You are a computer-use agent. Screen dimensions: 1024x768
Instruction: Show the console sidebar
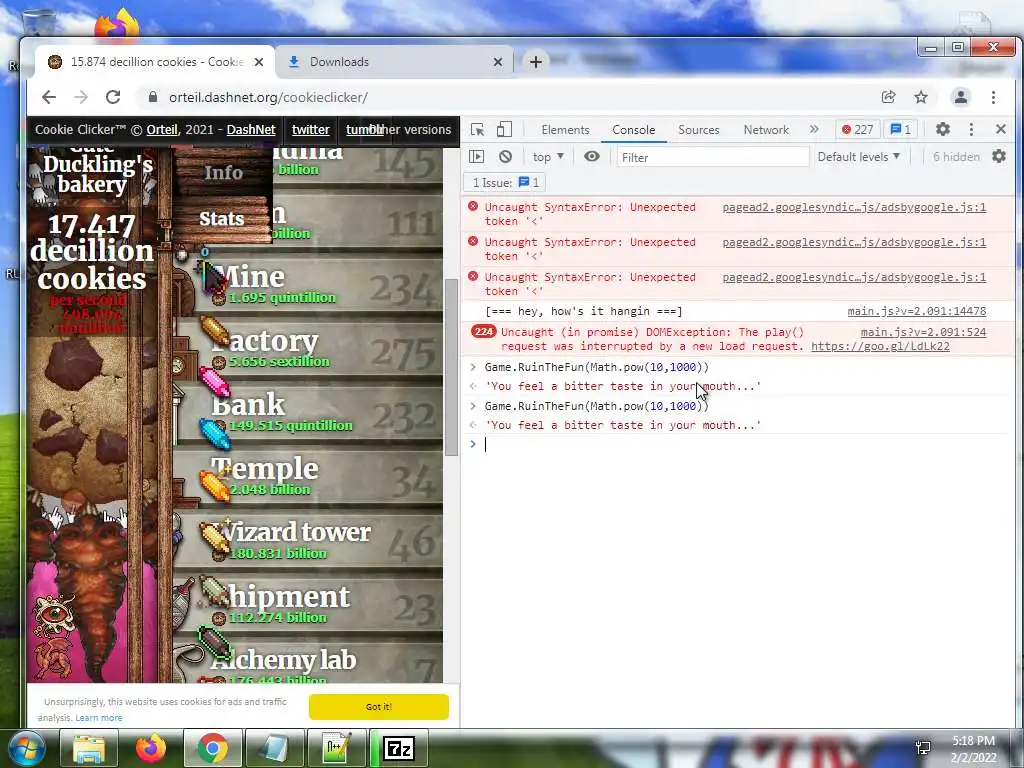point(477,157)
